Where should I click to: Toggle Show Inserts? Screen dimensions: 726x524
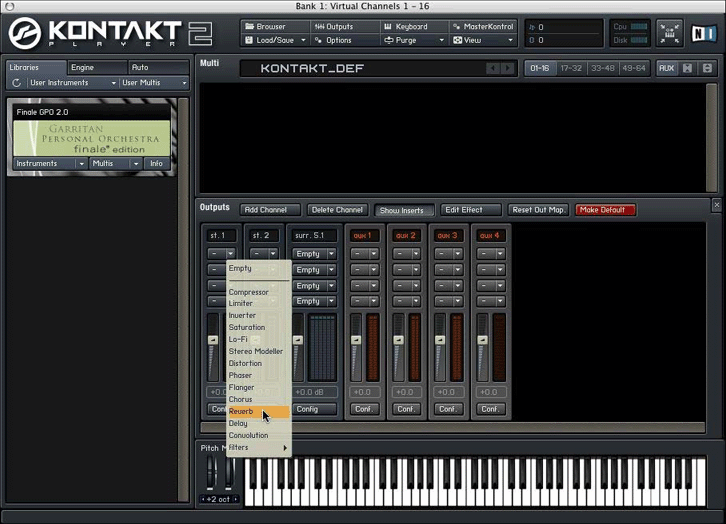pyautogui.click(x=405, y=210)
